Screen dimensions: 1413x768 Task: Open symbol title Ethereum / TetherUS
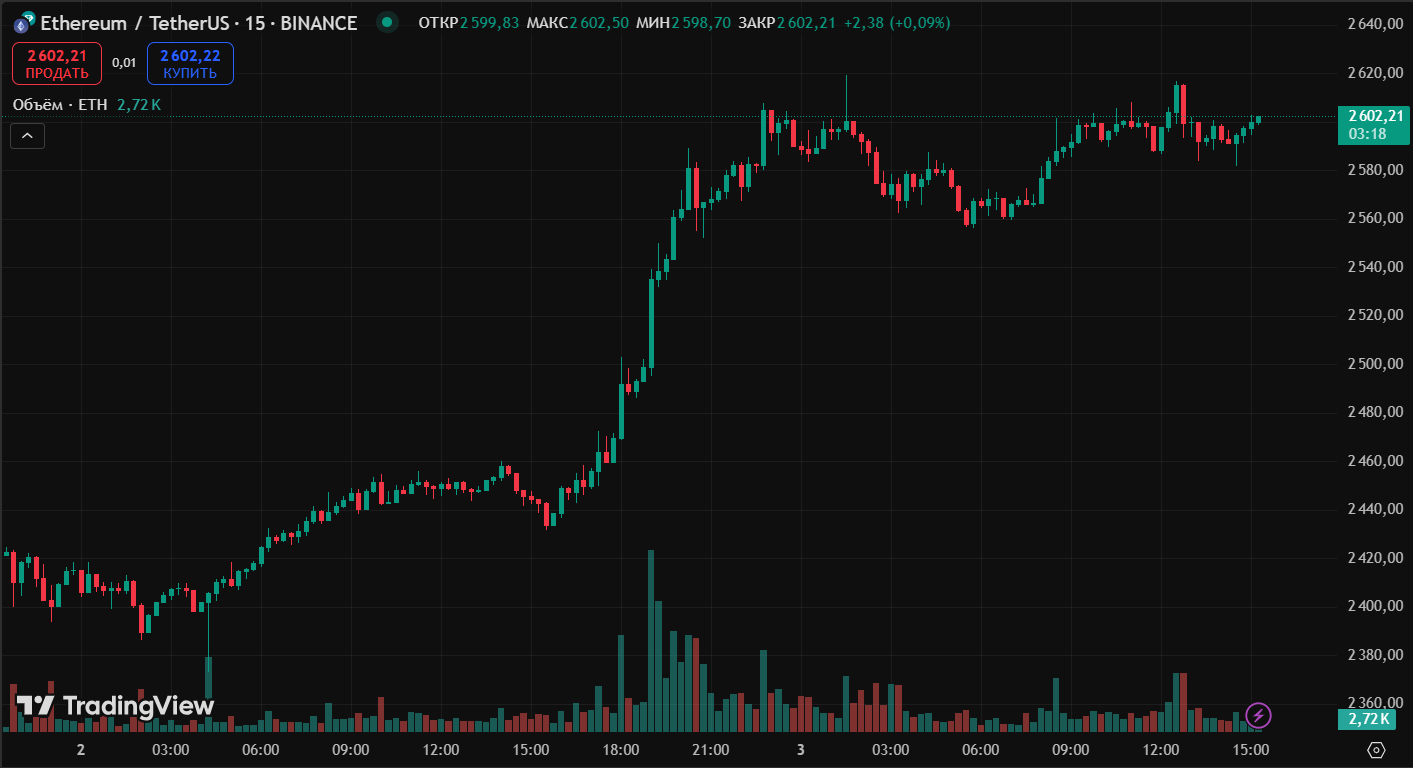pyautogui.click(x=198, y=23)
